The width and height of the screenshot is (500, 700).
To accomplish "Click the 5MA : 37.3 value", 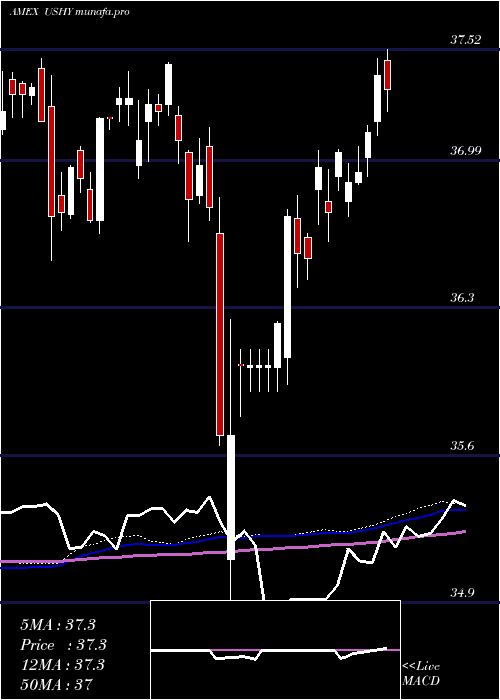I will [x=58, y=625].
